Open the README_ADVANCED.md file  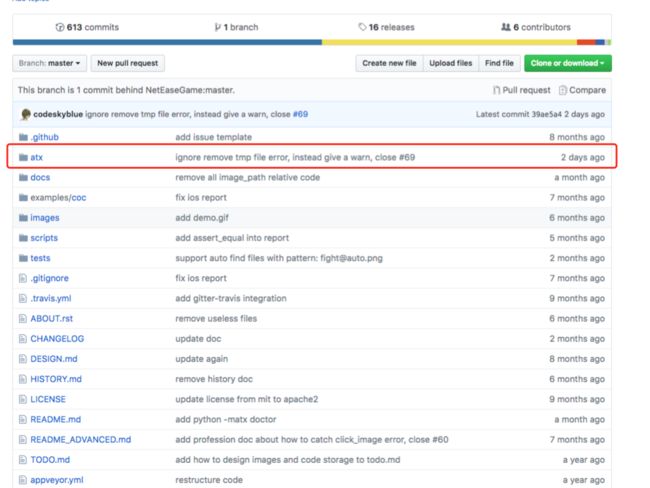[81, 440]
